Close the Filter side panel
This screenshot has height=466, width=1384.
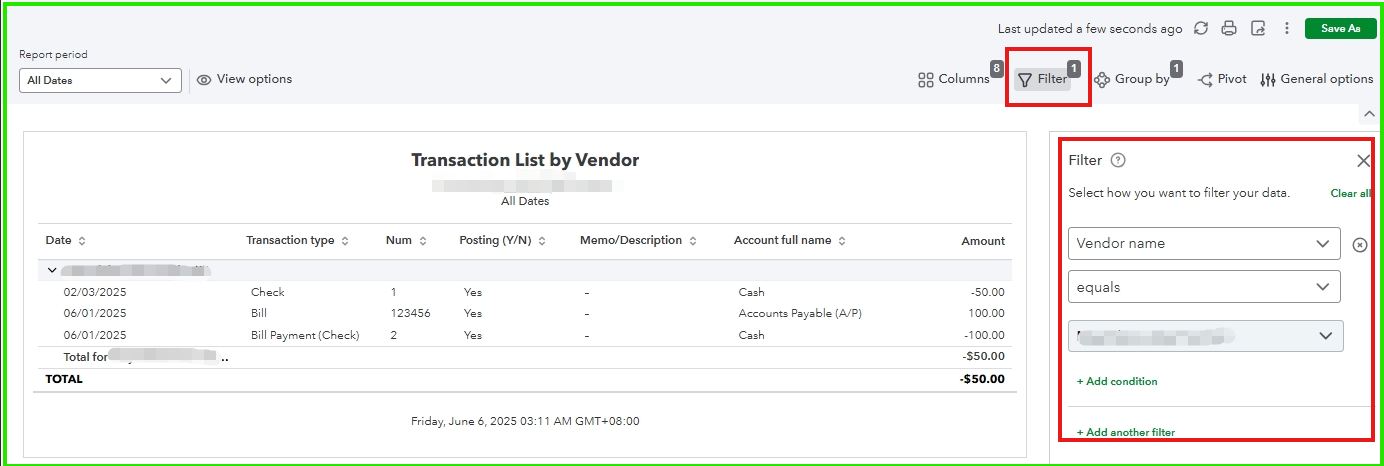pos(1363,161)
